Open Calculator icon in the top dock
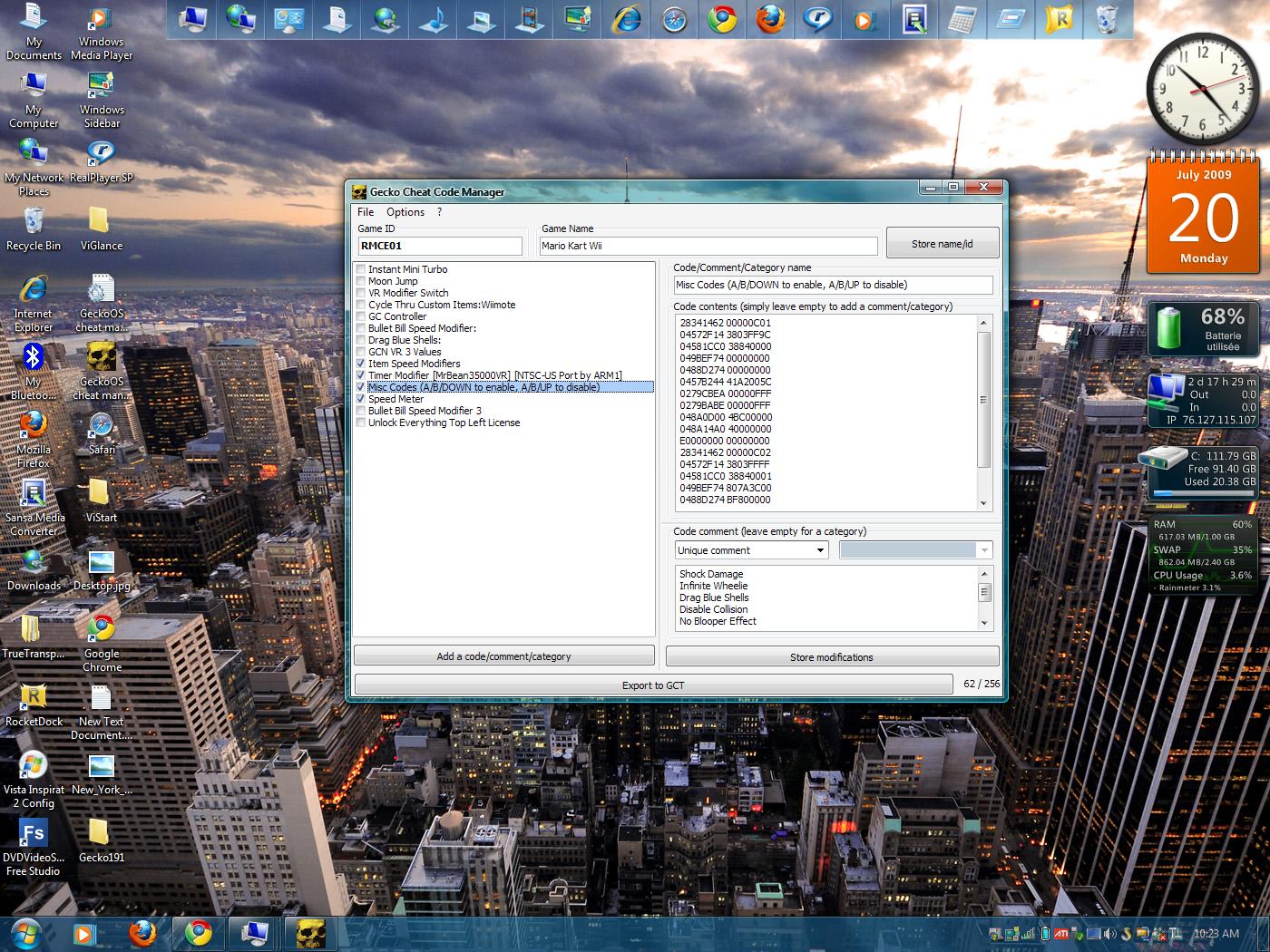Screen dimensions: 1270x952 pos(962,18)
